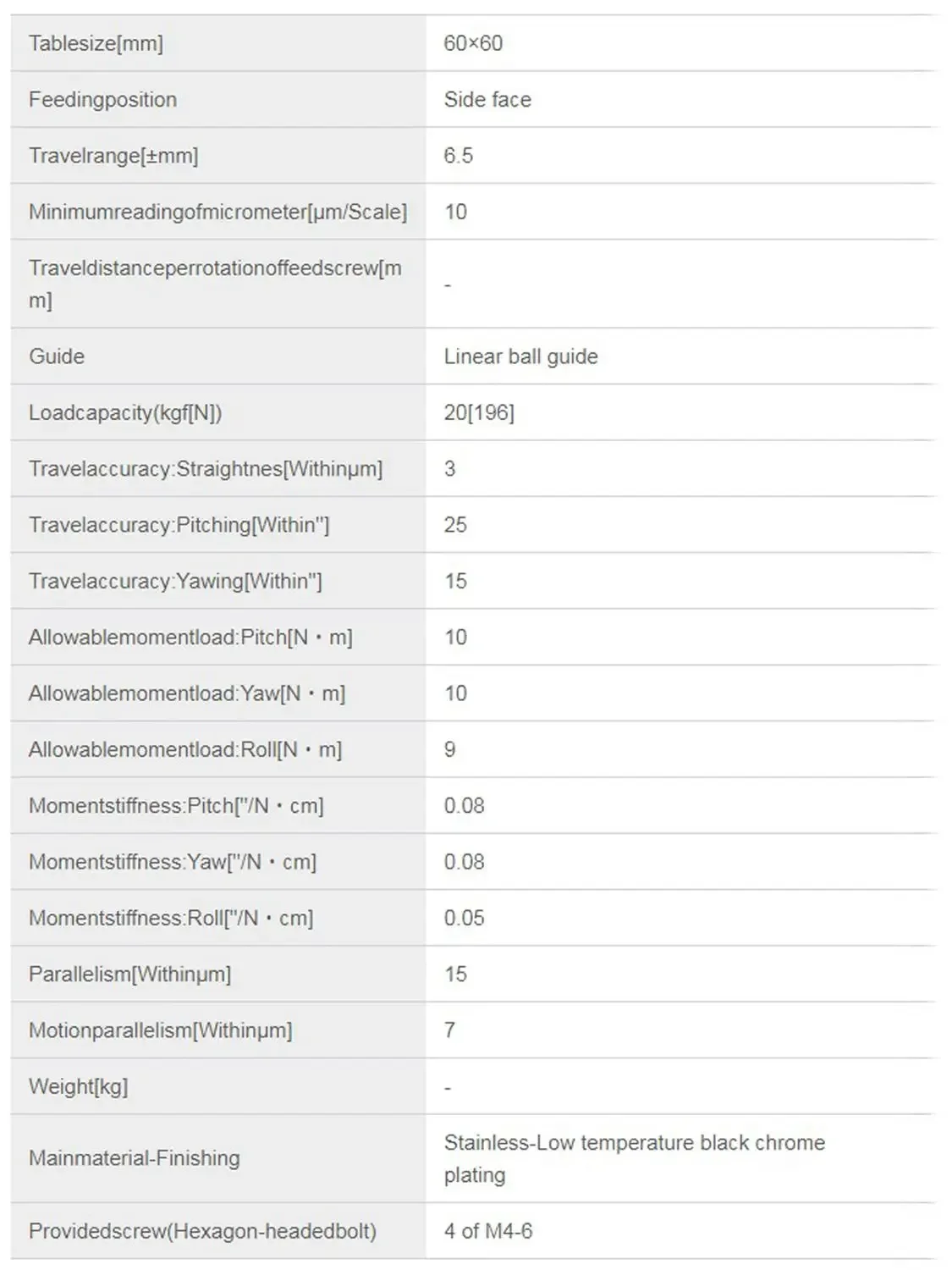952x1270 pixels.
Task: Click the Travelrange[±mm] label
Action: pos(113,156)
